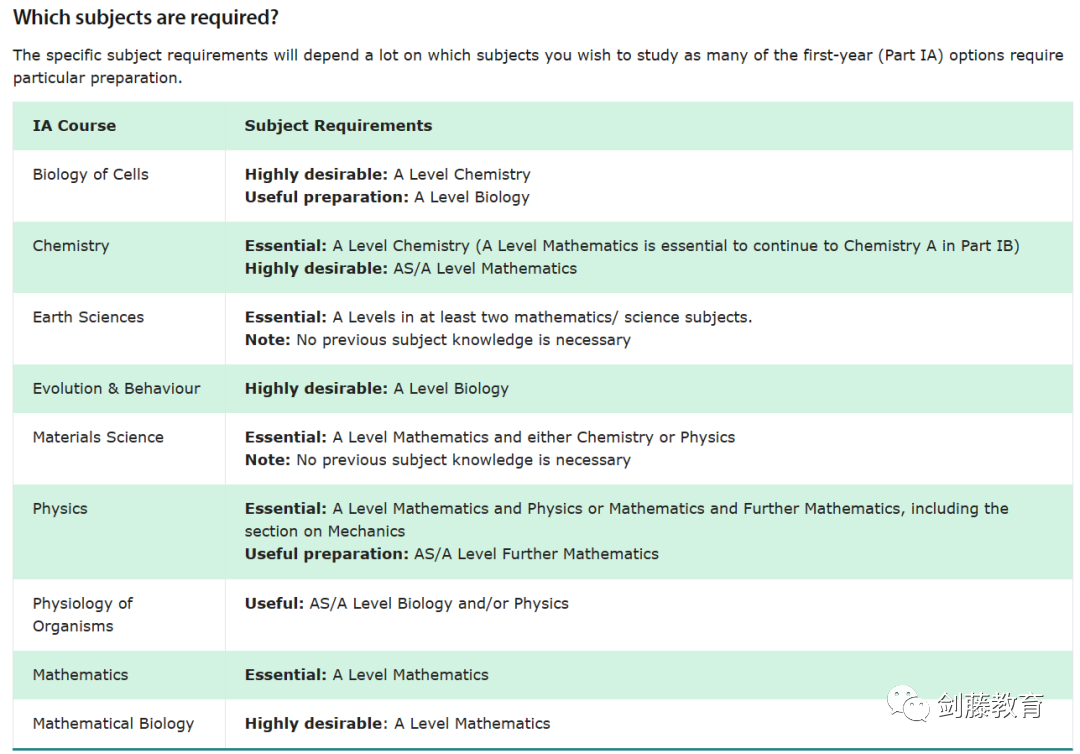
Task: Select the "Mathematics" course row label
Action: [x=80, y=675]
